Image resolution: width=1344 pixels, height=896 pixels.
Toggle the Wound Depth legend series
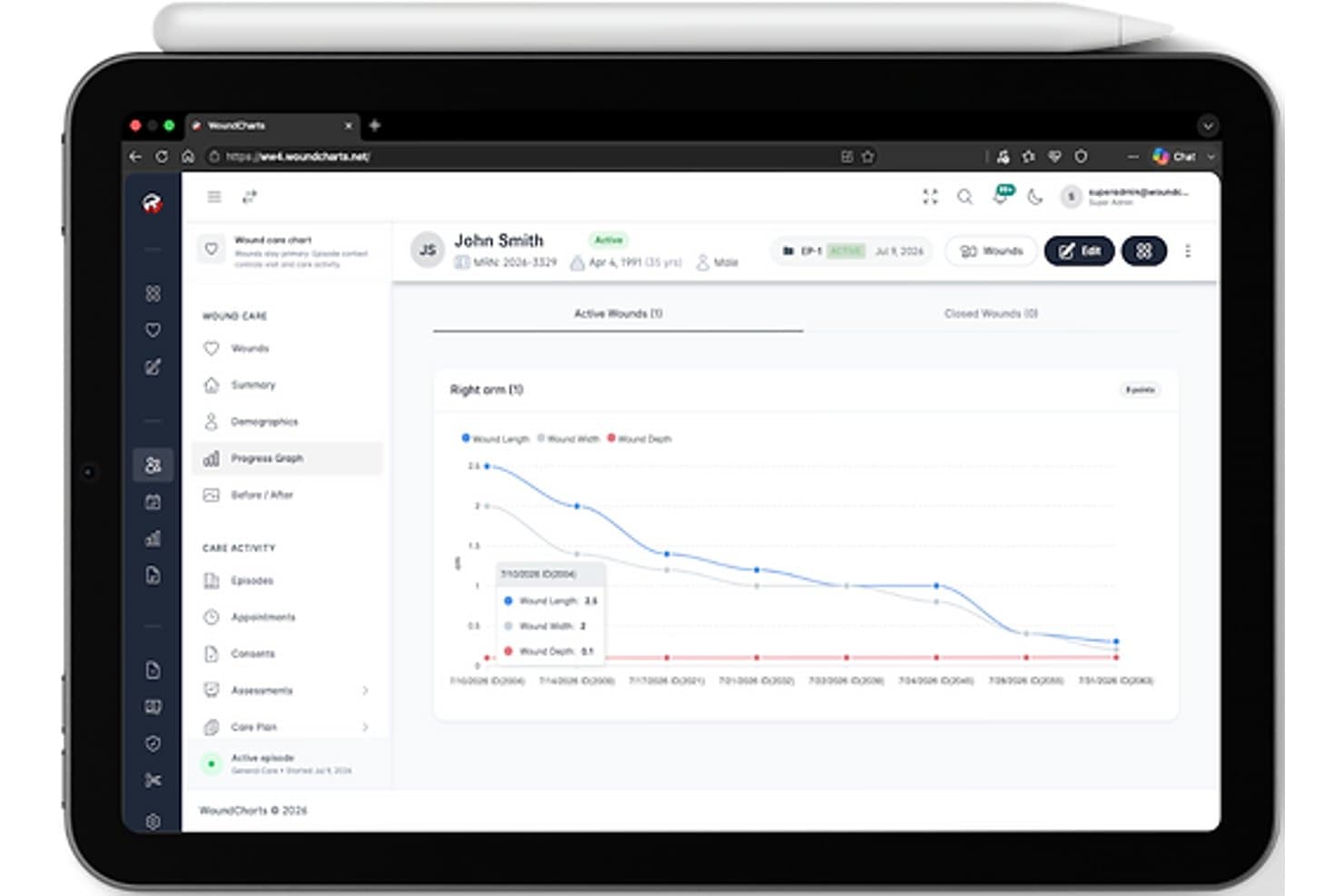639,438
